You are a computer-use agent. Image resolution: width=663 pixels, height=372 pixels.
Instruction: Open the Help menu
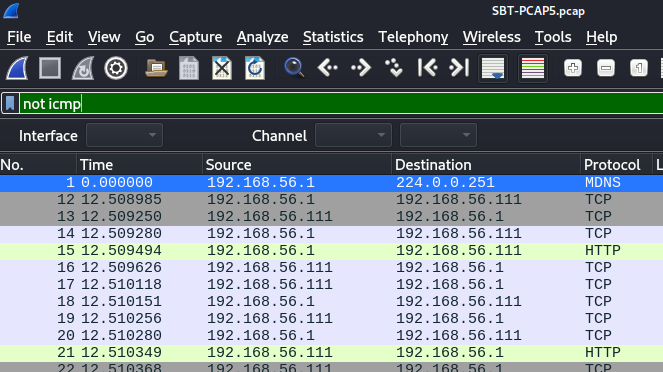click(602, 37)
